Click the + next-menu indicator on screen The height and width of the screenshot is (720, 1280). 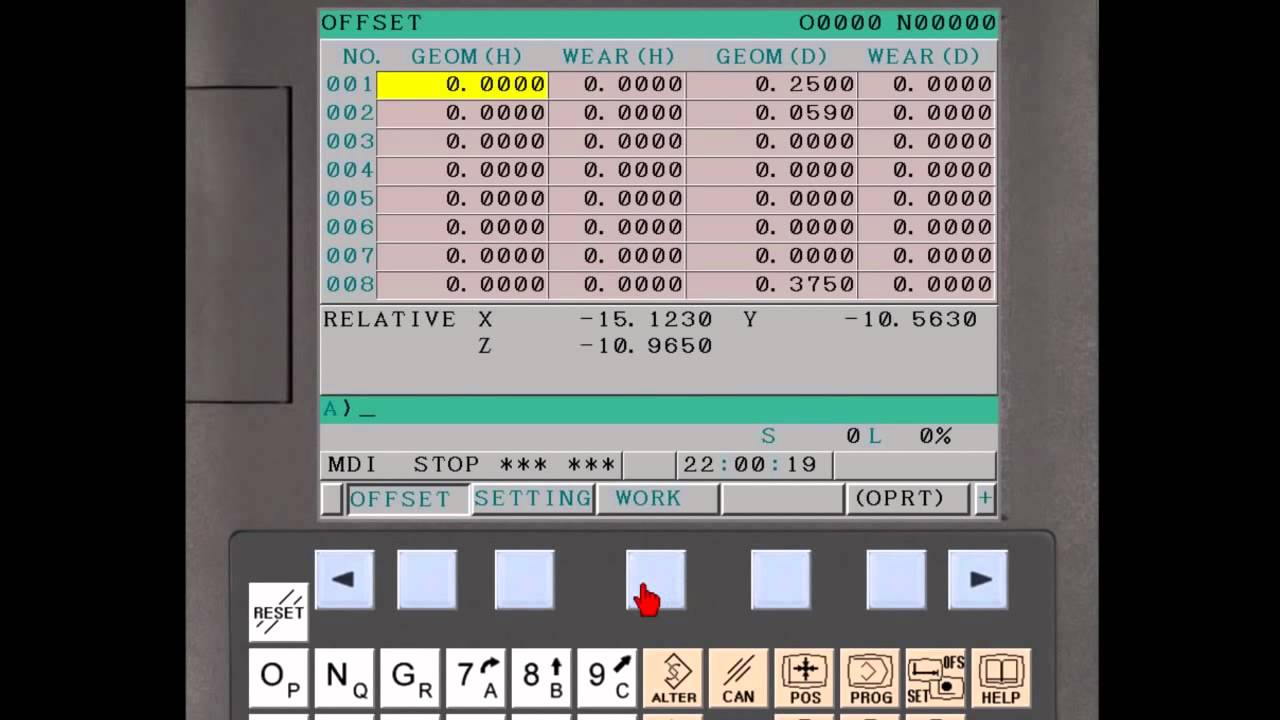(x=985, y=498)
